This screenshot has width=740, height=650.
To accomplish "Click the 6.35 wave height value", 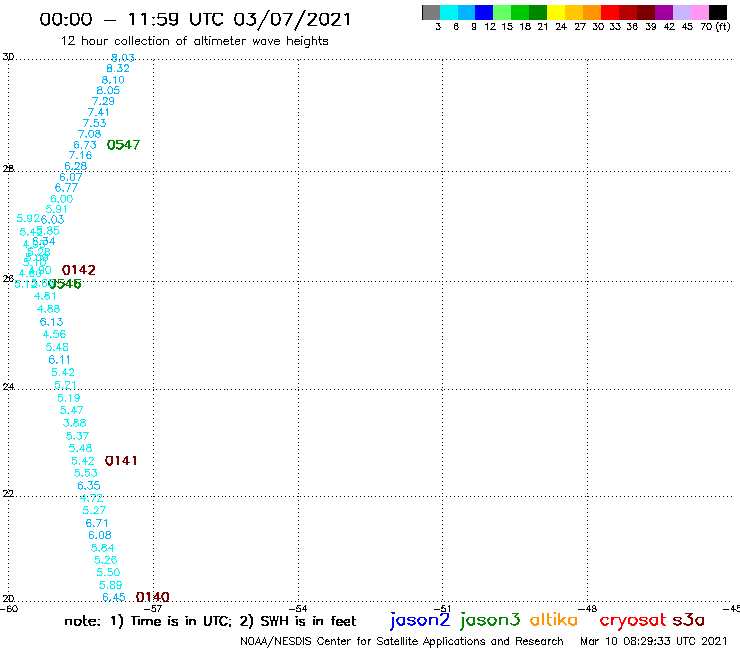I will pos(89,485).
